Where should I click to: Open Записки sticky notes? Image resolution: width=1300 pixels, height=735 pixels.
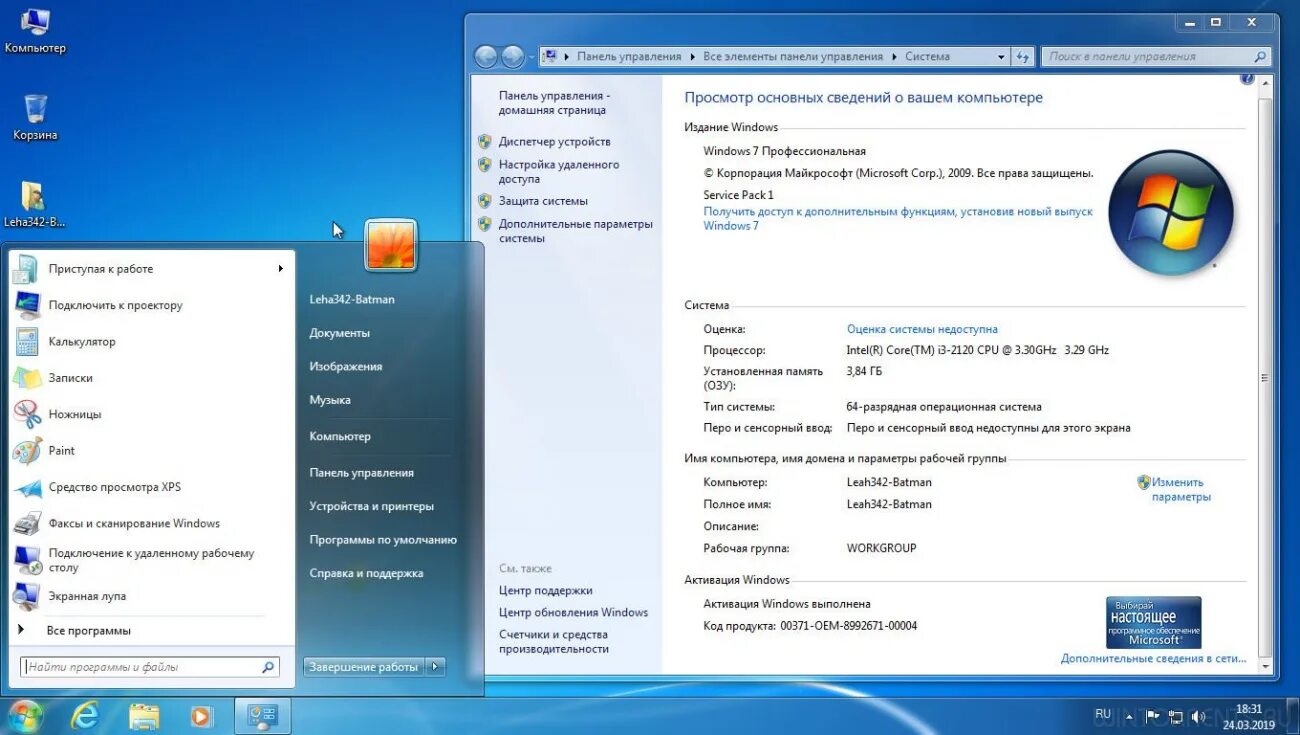pos(152,378)
